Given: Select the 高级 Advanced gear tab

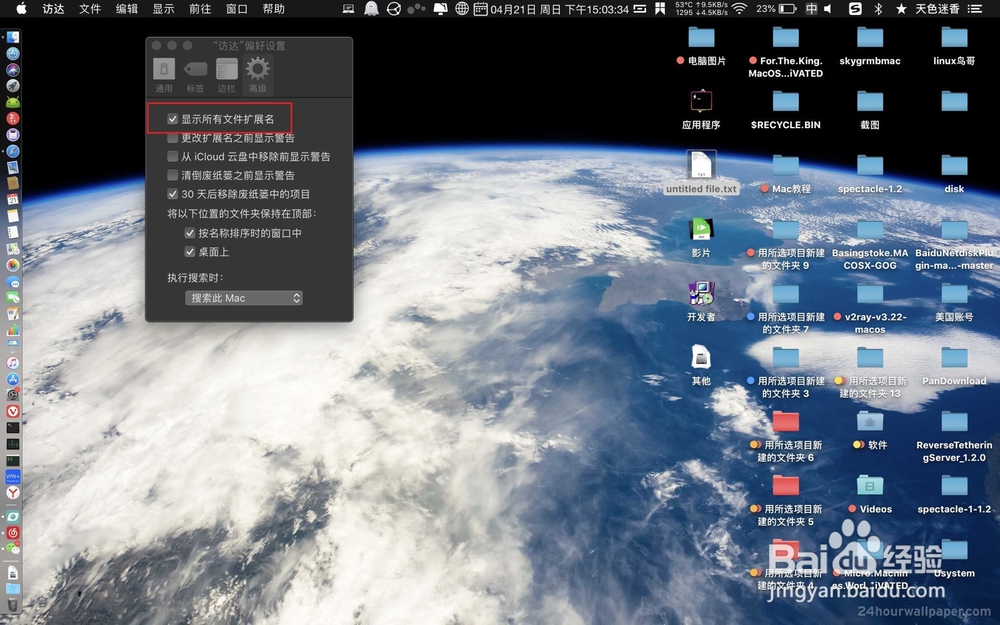Looking at the screenshot, I should (258, 75).
